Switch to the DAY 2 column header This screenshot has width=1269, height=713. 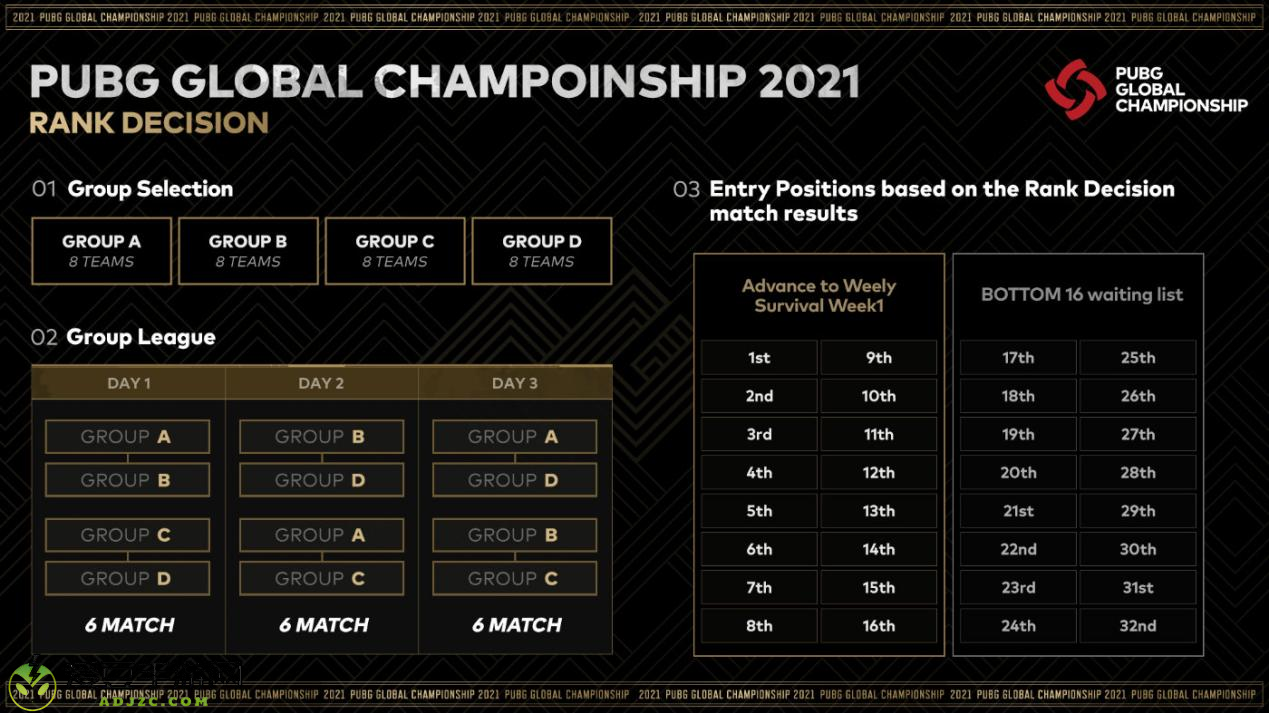coord(321,383)
